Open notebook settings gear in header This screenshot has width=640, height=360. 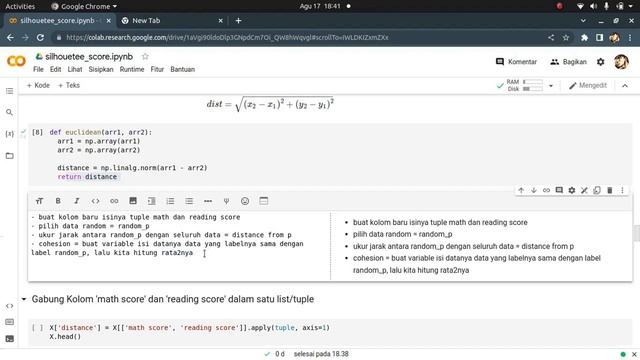tap(600, 62)
